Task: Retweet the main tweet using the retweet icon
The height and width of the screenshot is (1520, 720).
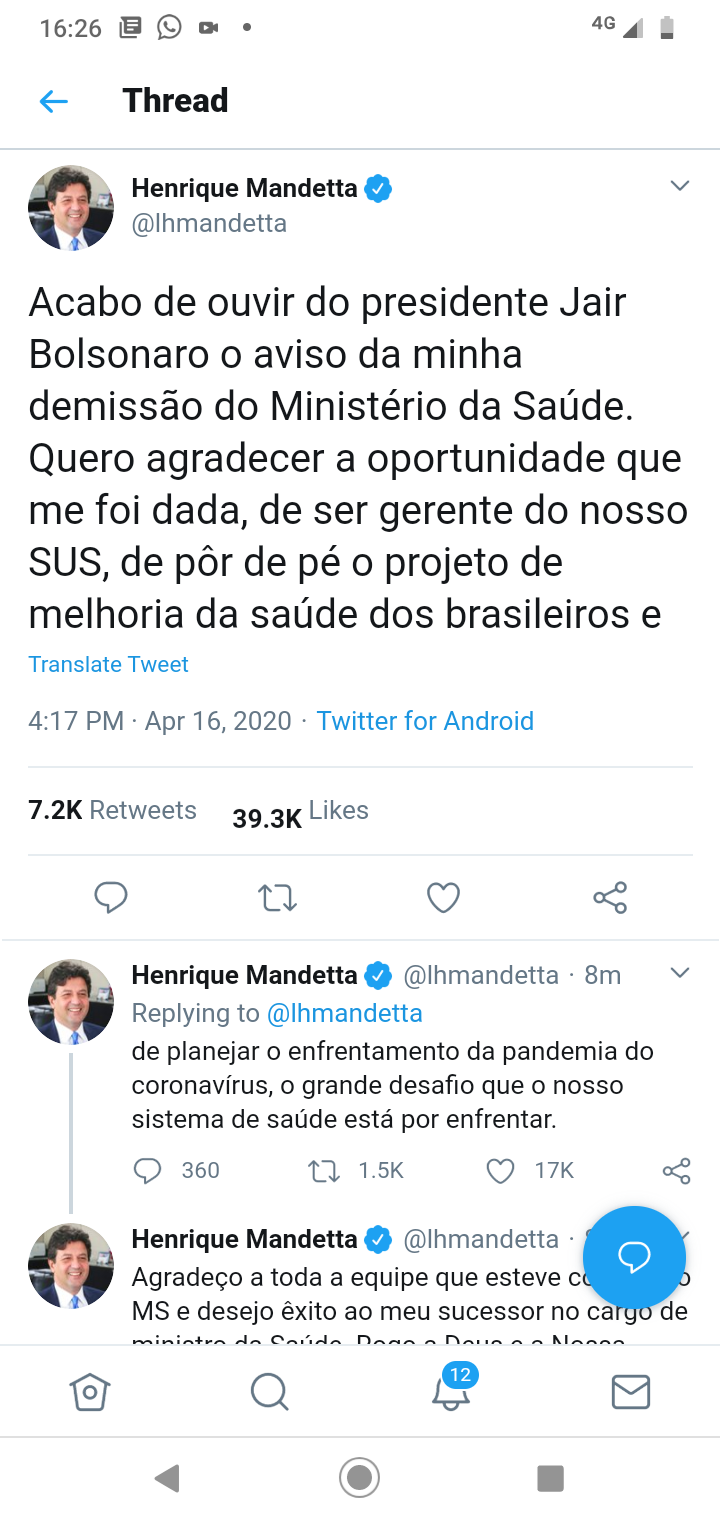Action: point(276,897)
